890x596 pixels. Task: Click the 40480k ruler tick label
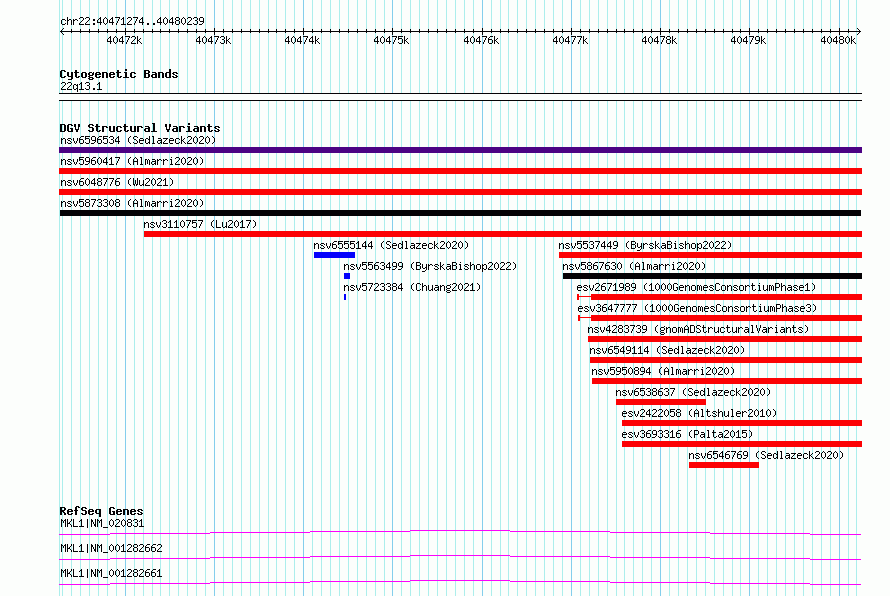pos(838,40)
